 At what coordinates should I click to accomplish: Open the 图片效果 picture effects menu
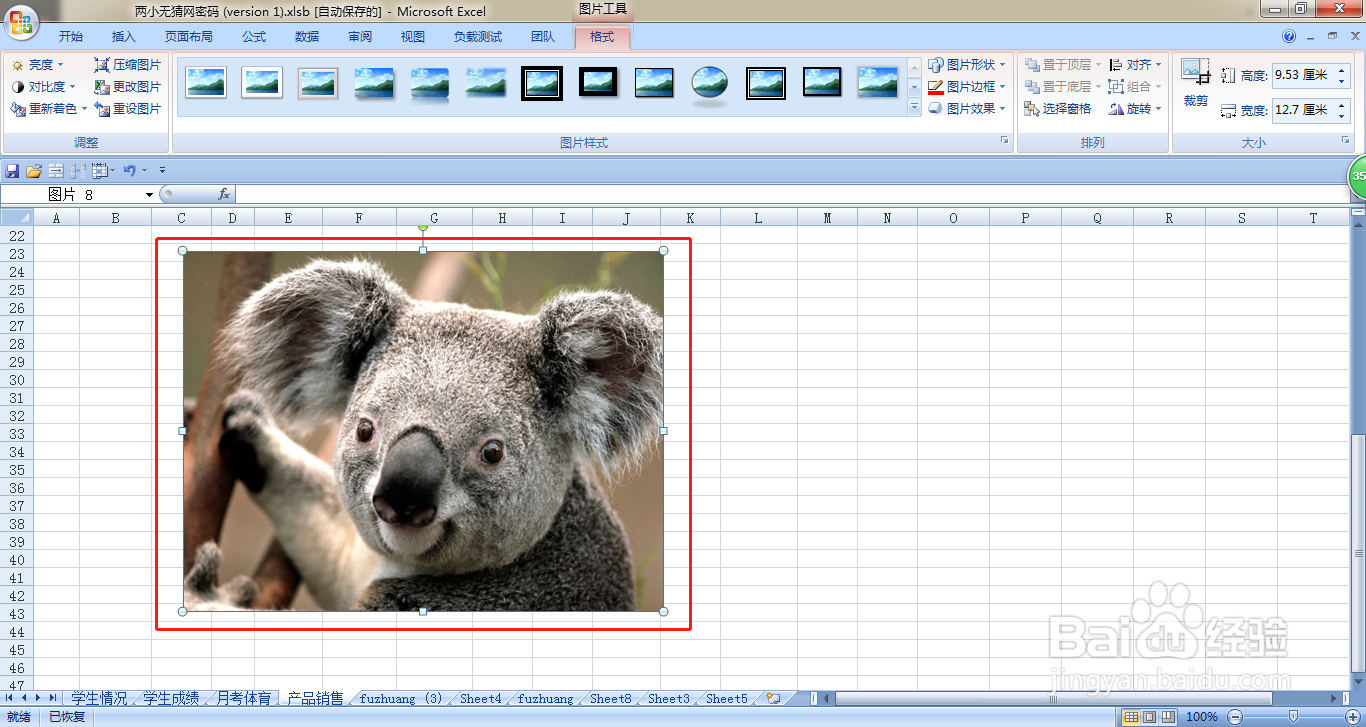click(x=966, y=108)
